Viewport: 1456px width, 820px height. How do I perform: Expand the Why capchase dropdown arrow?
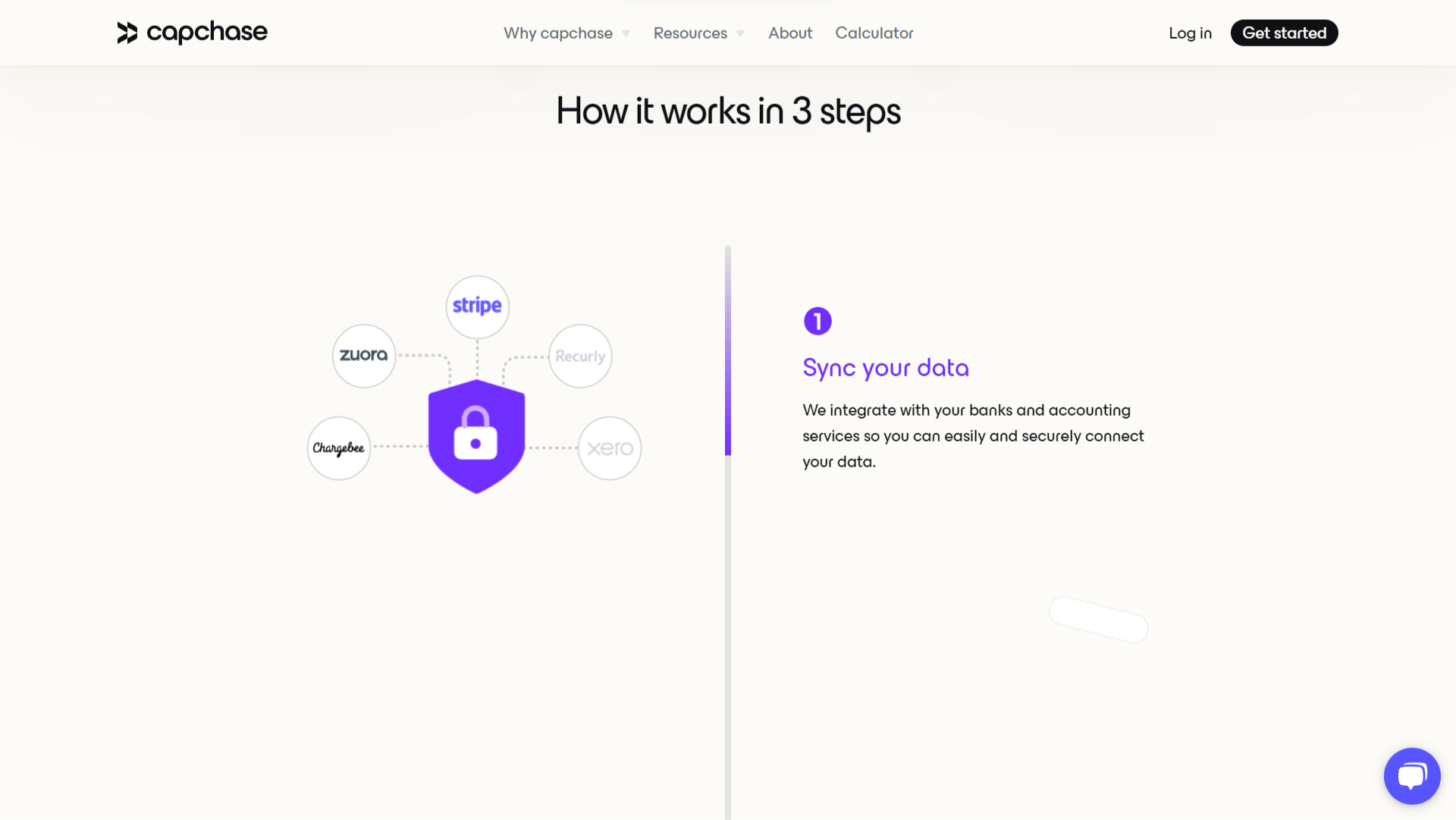click(626, 33)
